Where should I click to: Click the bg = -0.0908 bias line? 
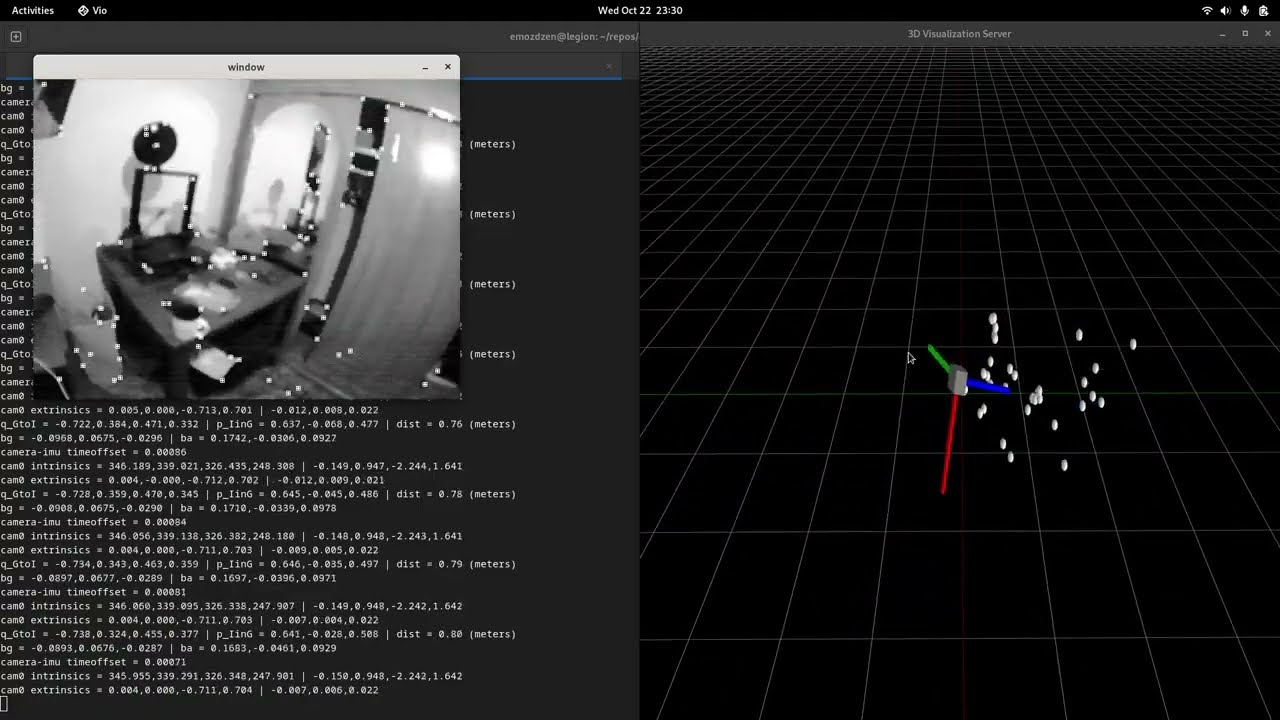point(168,508)
